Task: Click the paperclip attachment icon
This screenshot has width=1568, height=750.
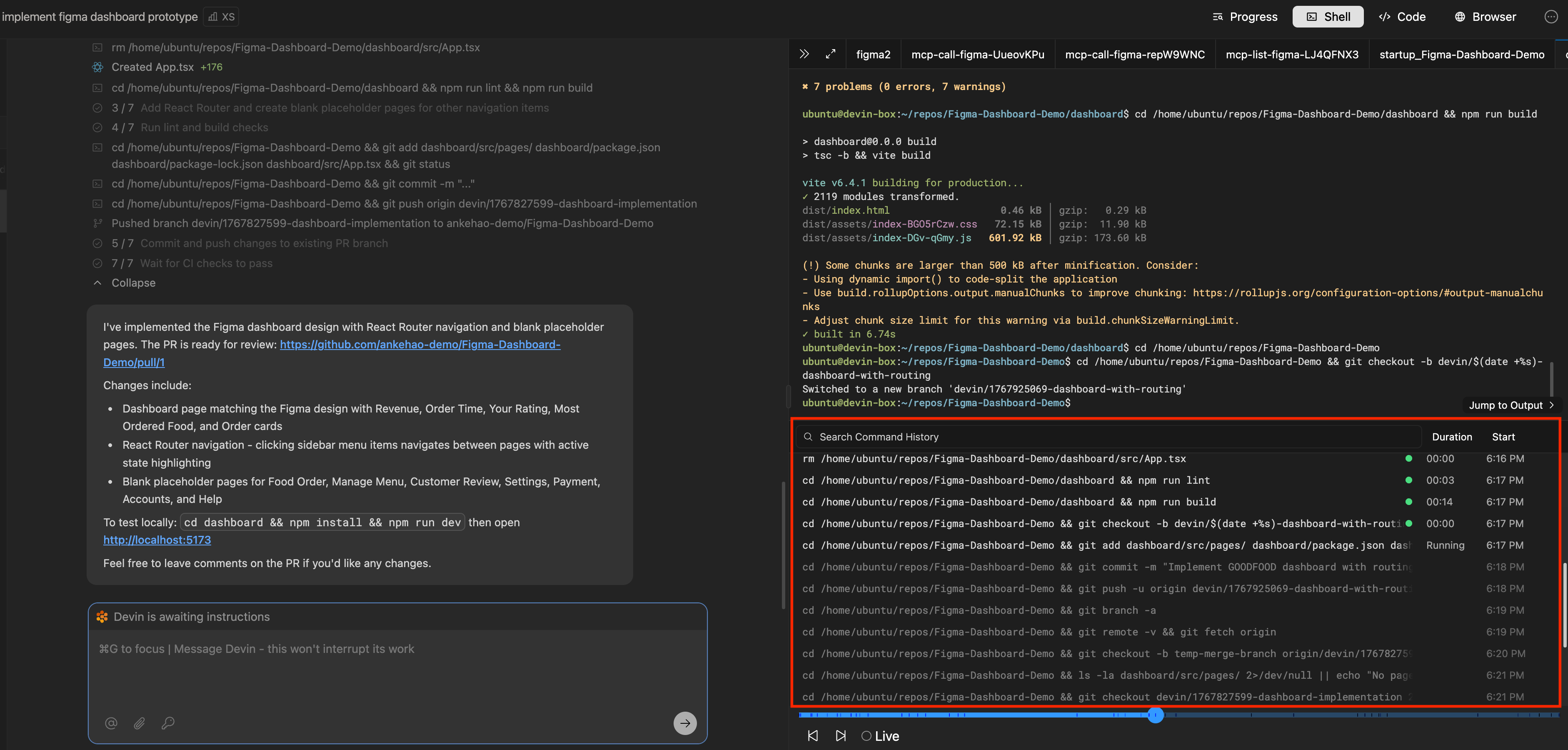Action: coord(140,723)
